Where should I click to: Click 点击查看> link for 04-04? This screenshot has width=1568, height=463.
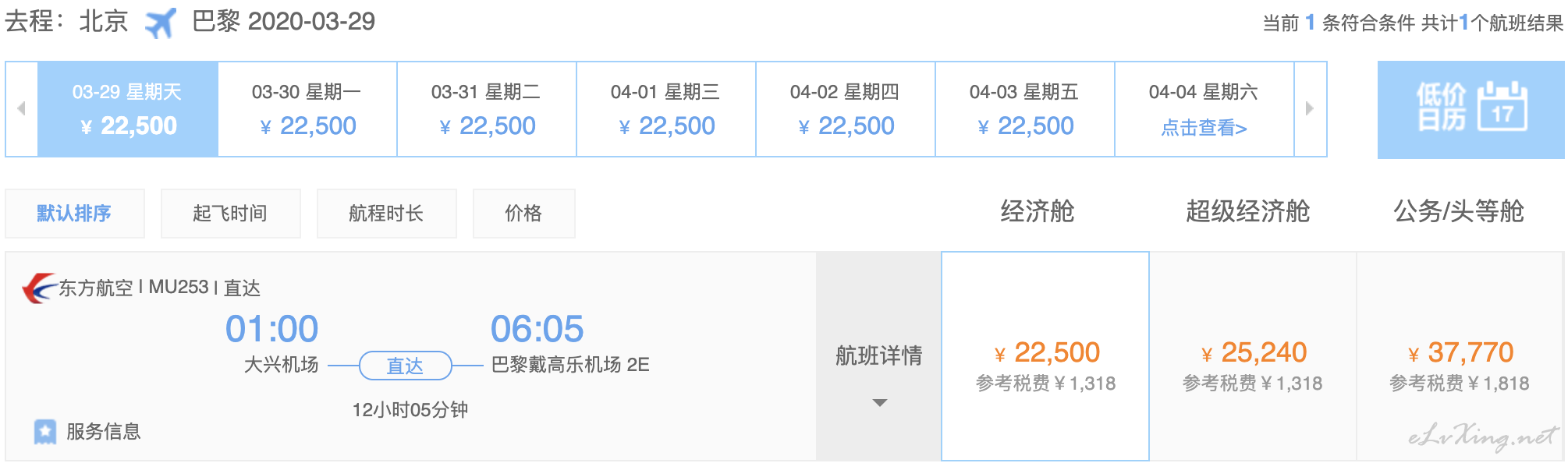pos(1204,128)
